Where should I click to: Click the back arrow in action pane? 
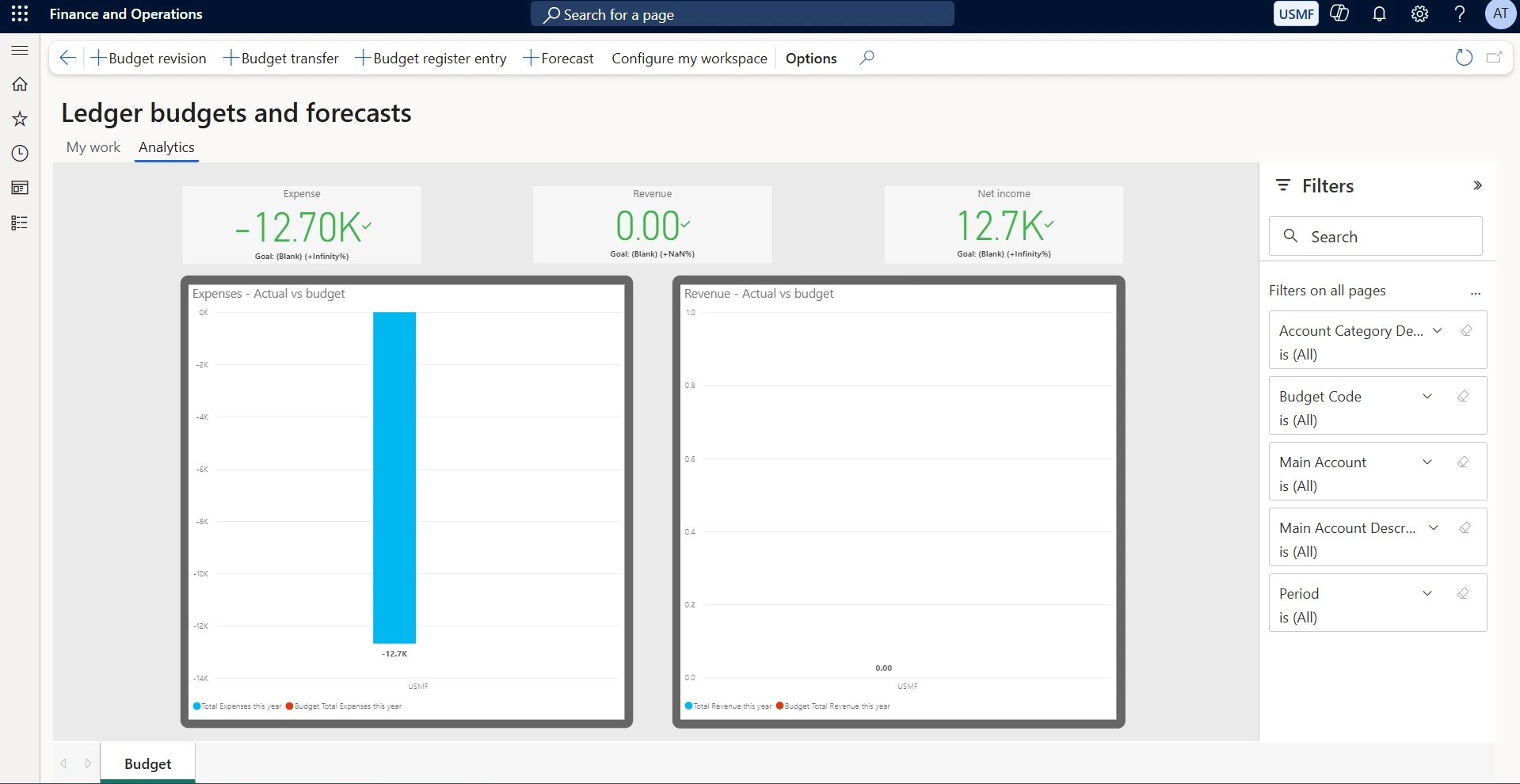pyautogui.click(x=68, y=58)
